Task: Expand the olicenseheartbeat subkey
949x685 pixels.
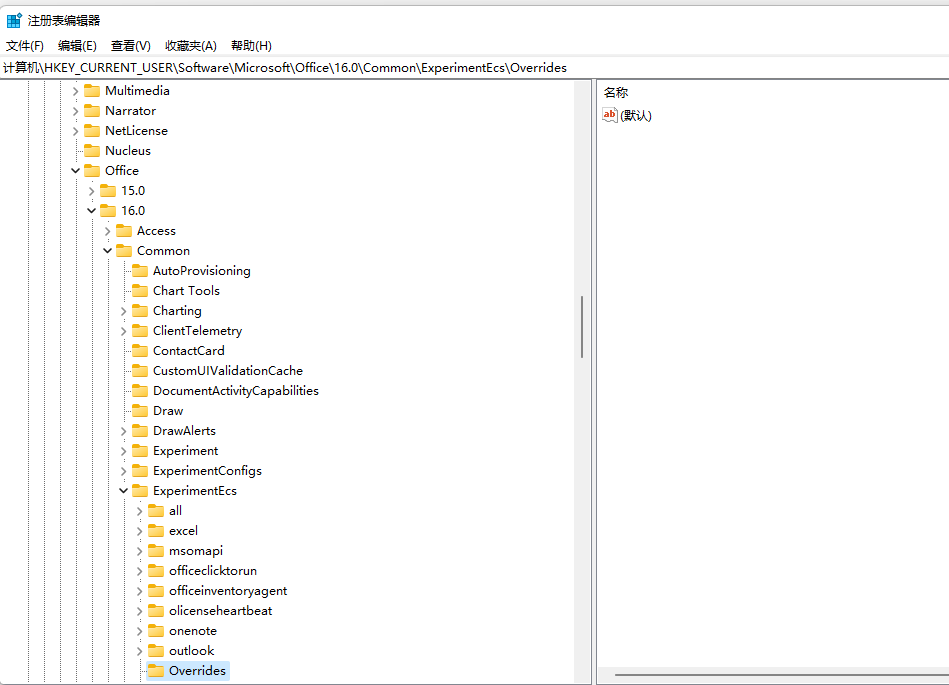Action: [x=139, y=611]
